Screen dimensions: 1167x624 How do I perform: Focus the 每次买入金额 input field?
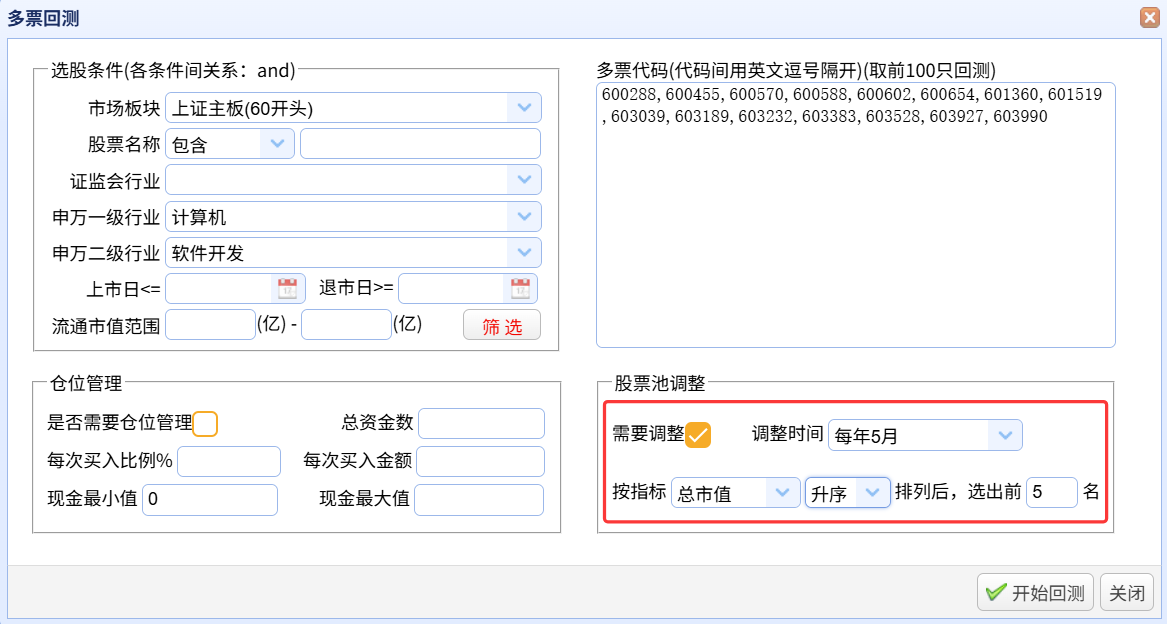tap(481, 462)
